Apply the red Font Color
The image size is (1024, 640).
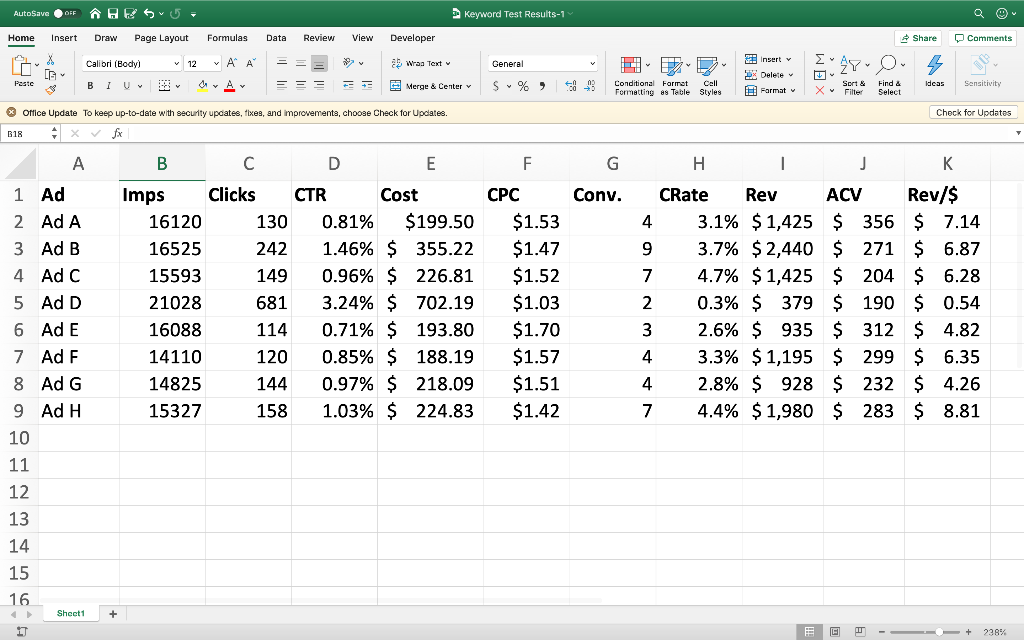229,86
